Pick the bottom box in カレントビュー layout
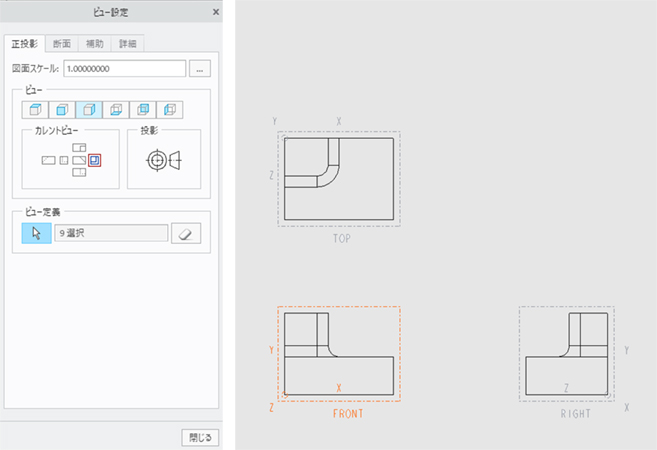Image resolution: width=657 pixels, height=450 pixels. (x=80, y=172)
